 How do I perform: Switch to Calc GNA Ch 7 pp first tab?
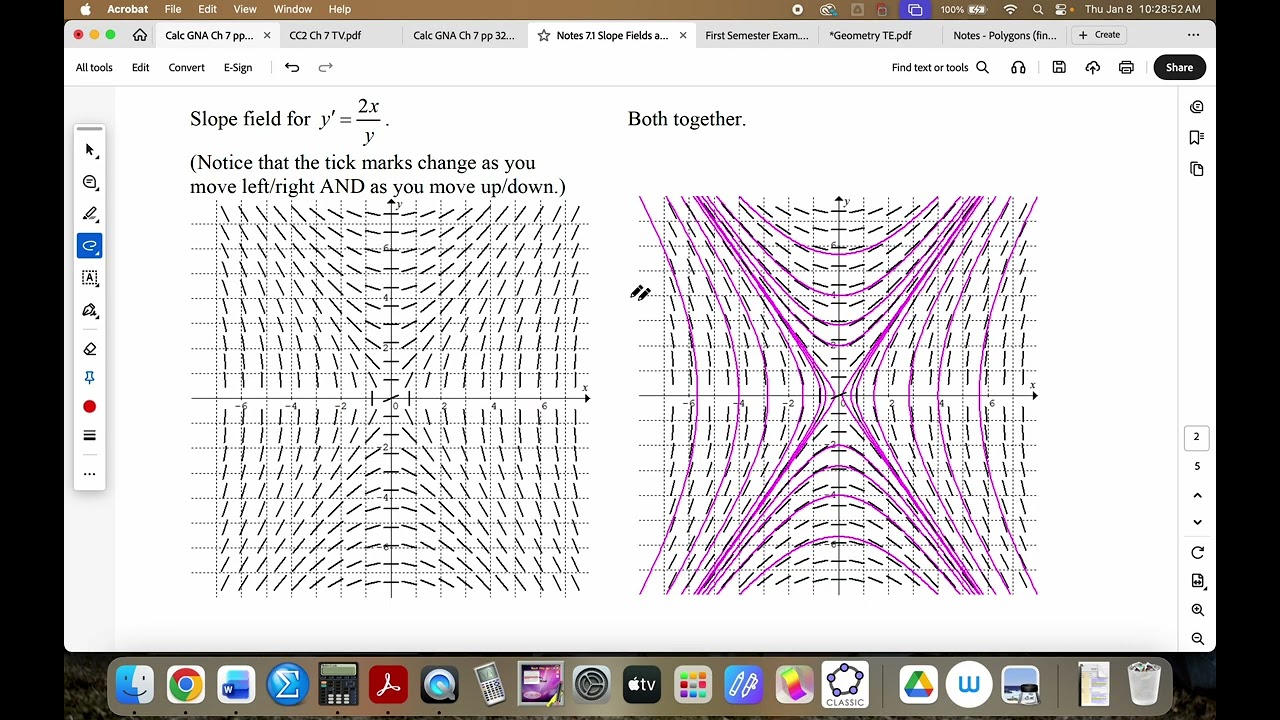(209, 35)
